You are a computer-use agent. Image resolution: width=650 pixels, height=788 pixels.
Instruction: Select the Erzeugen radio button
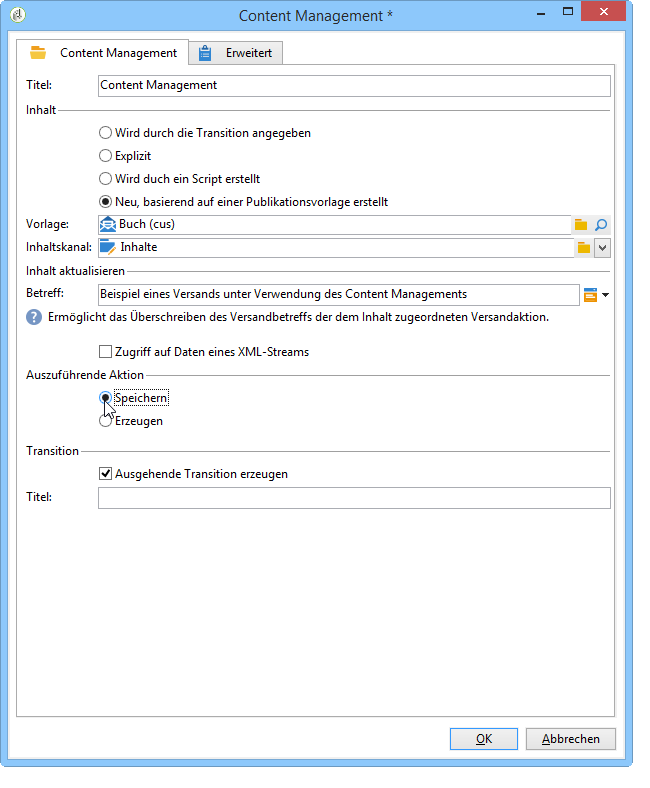pos(131,421)
